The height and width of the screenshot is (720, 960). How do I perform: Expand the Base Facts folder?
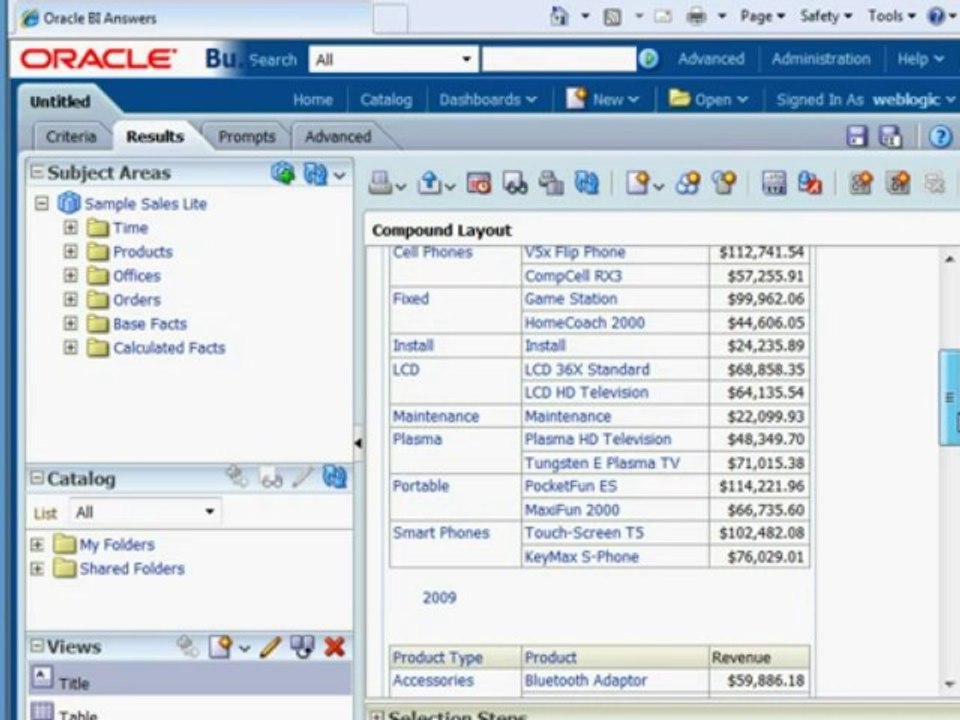[70, 323]
